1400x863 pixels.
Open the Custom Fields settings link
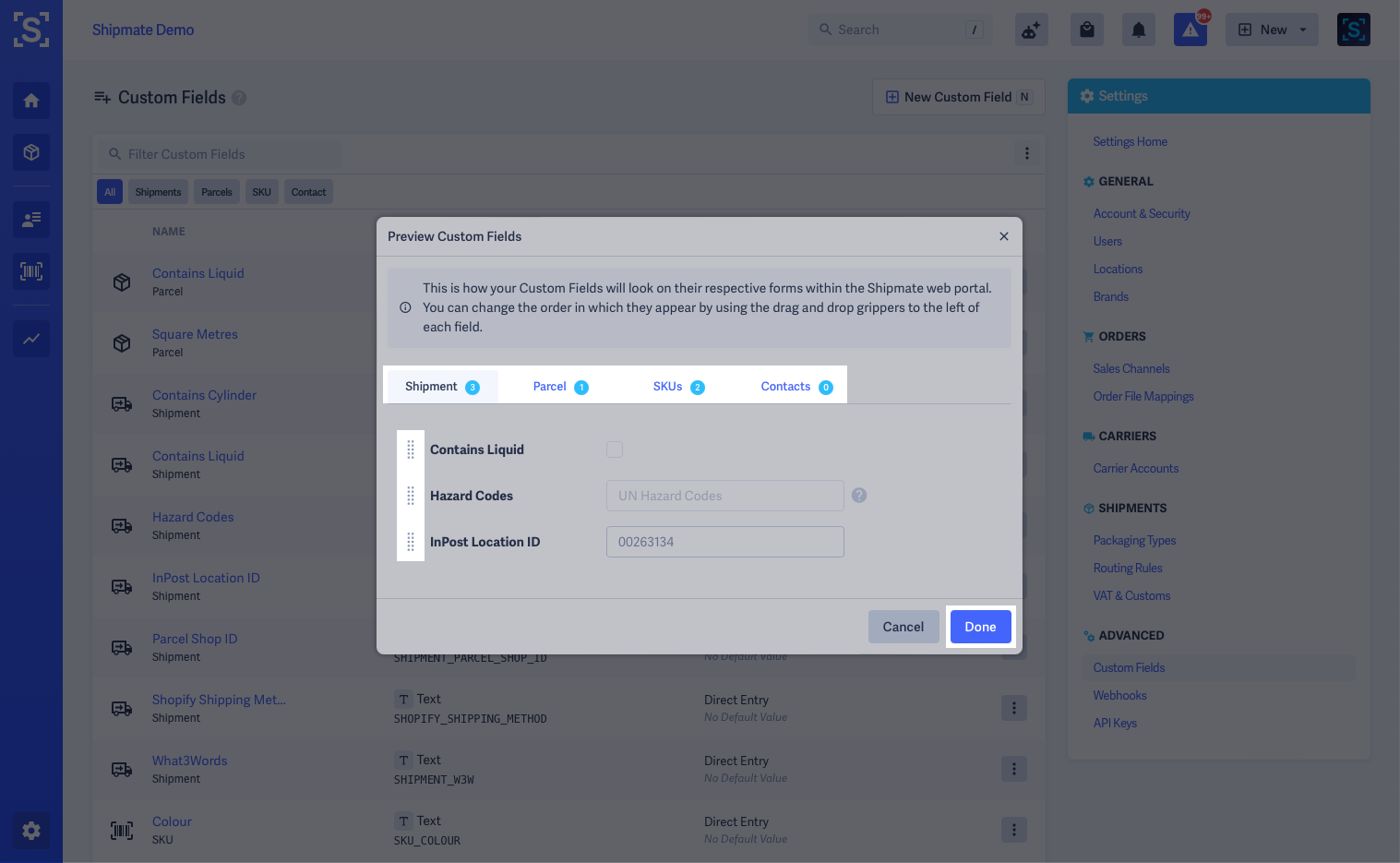[x=1129, y=668]
